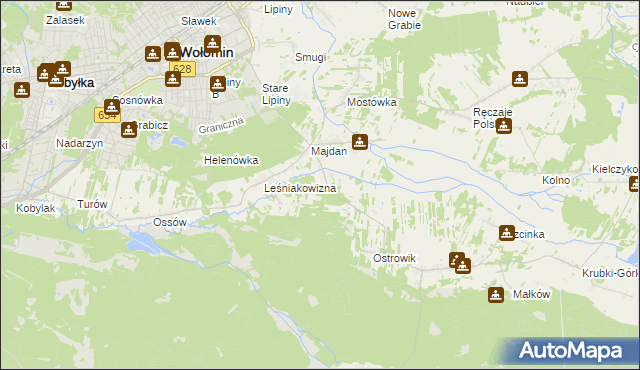The image size is (640, 370).
Task: Select the Zalasek label
Action: (x=65, y=20)
